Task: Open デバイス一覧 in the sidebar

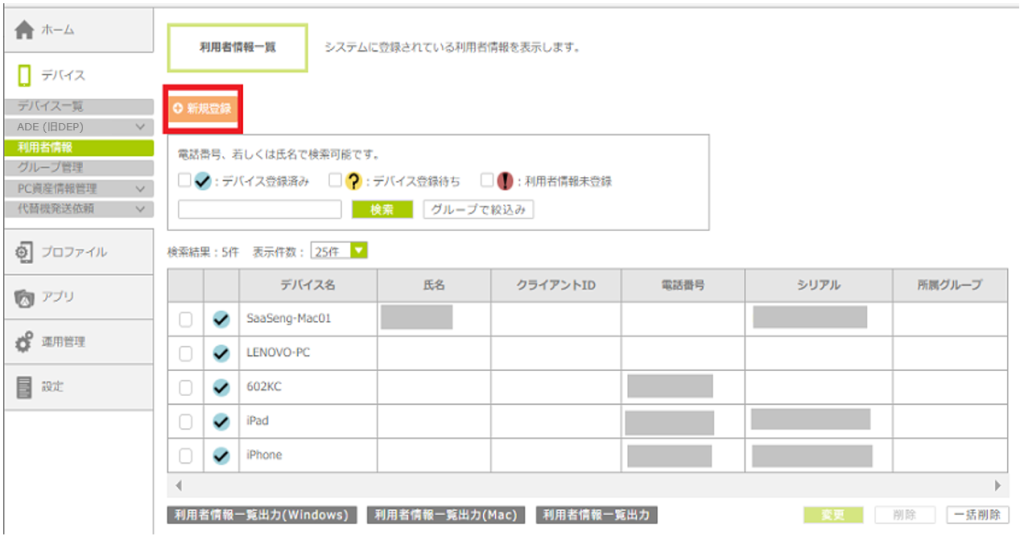Action: [x=50, y=106]
